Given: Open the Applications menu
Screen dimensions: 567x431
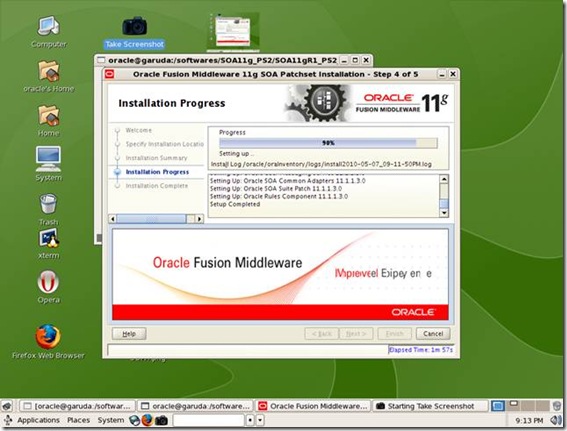Looking at the screenshot, I should pyautogui.click(x=38, y=420).
